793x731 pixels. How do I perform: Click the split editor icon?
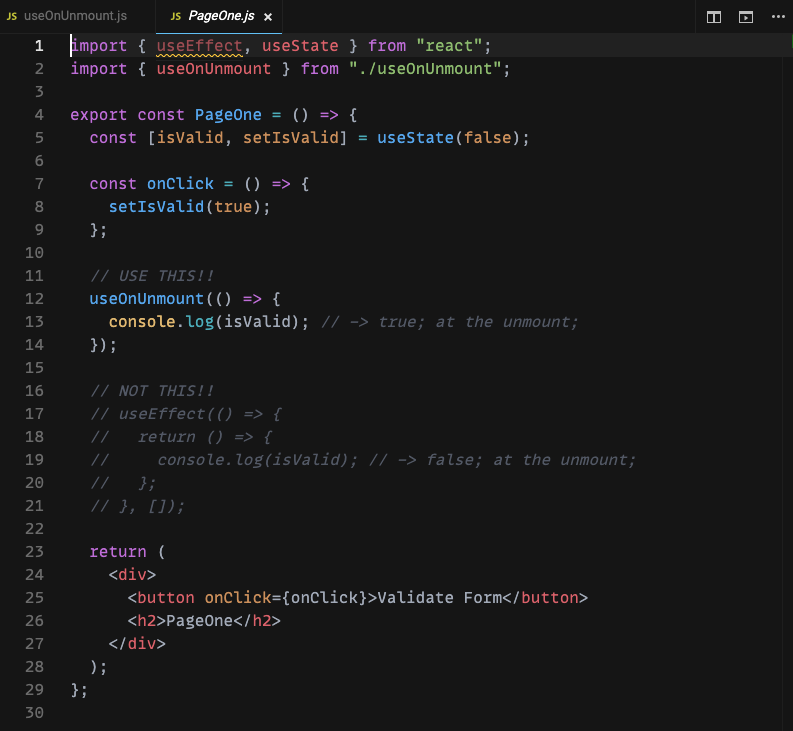714,17
